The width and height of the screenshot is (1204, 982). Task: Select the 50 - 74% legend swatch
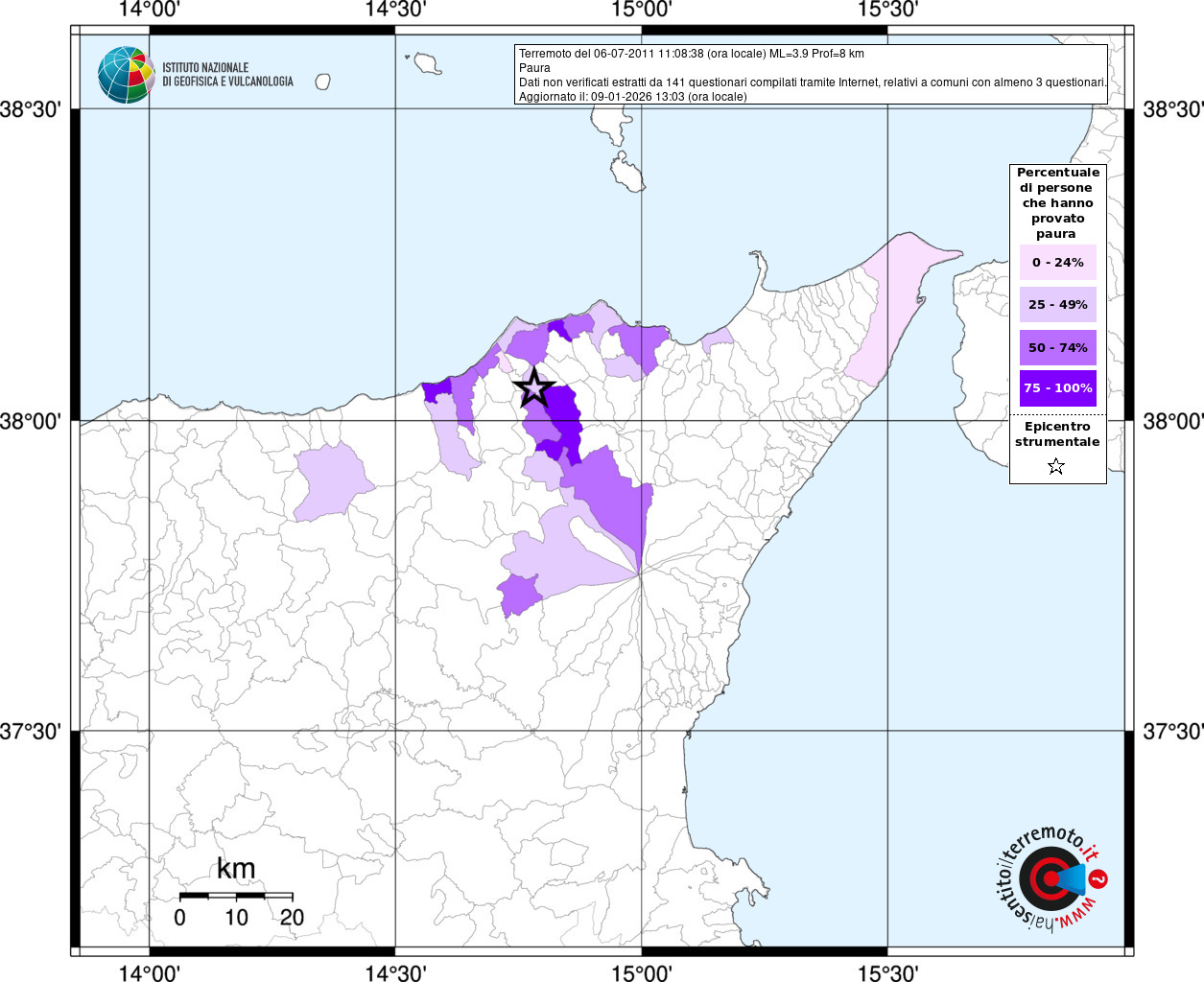(x=1057, y=347)
